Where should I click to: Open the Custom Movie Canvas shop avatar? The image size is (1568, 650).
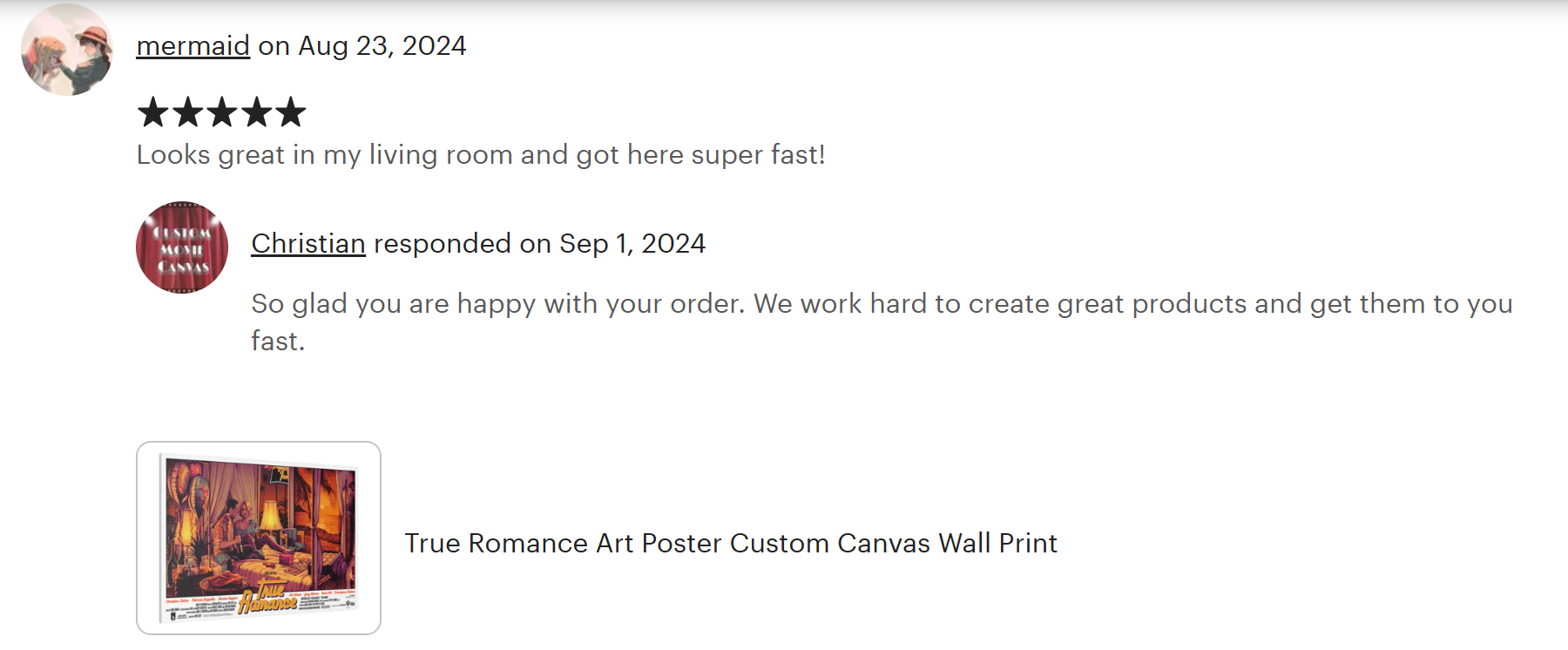coord(182,247)
